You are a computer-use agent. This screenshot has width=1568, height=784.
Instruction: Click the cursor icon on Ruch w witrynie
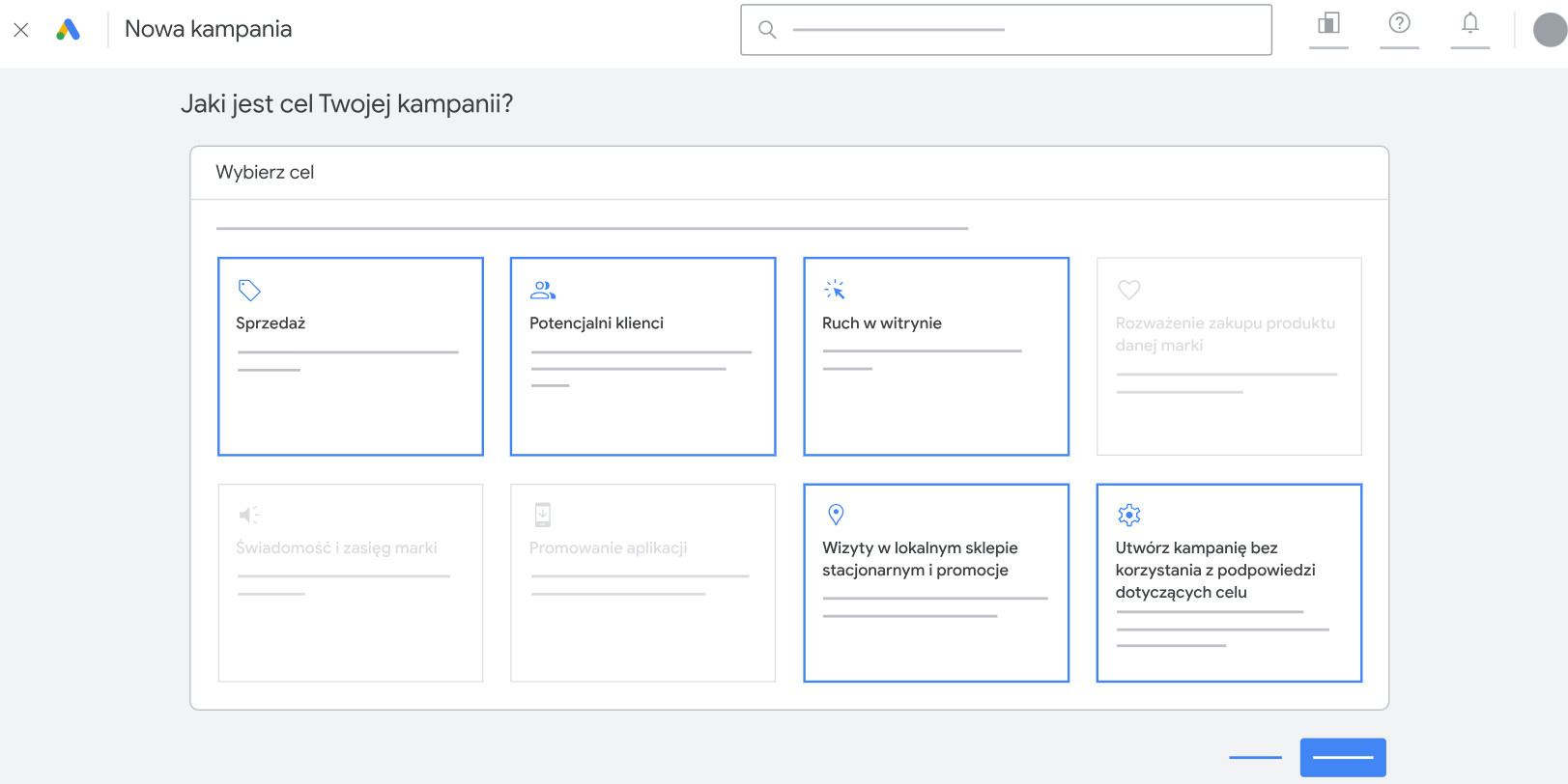(835, 290)
